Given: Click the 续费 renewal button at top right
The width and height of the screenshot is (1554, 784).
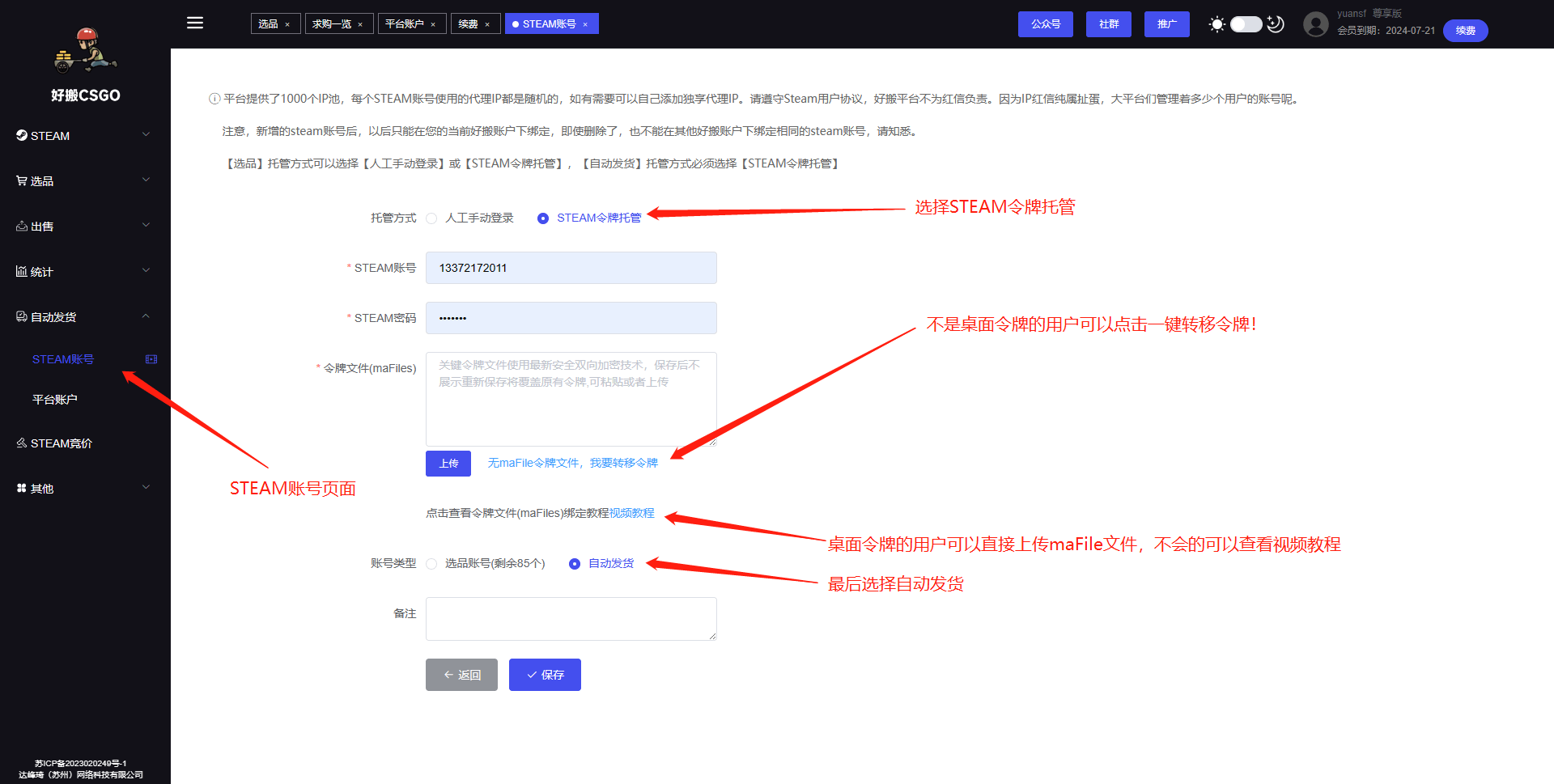Looking at the screenshot, I should [1466, 31].
